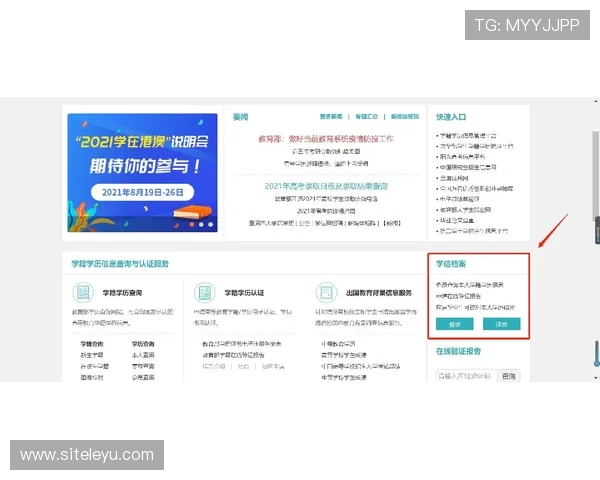The width and height of the screenshot is (600, 480).
Task: Open 图像校对 link under 学籍查询
Action: pos(92,377)
